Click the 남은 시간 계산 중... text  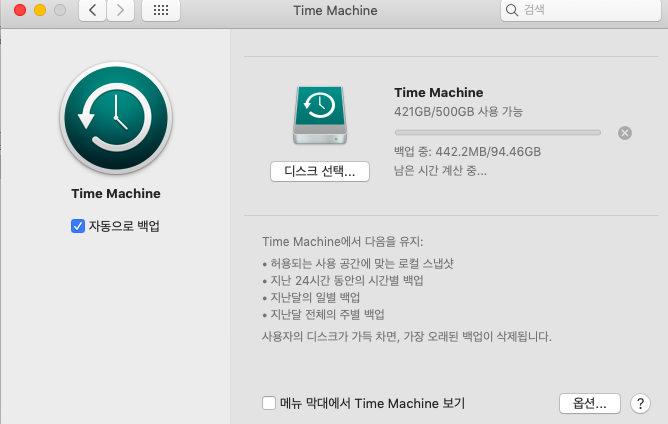point(440,170)
